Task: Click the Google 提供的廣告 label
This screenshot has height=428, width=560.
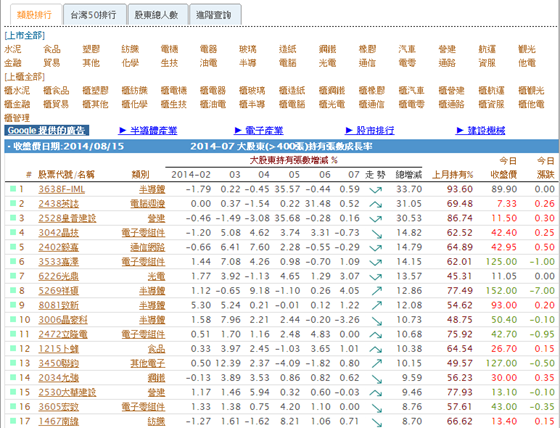Action: tap(47, 130)
